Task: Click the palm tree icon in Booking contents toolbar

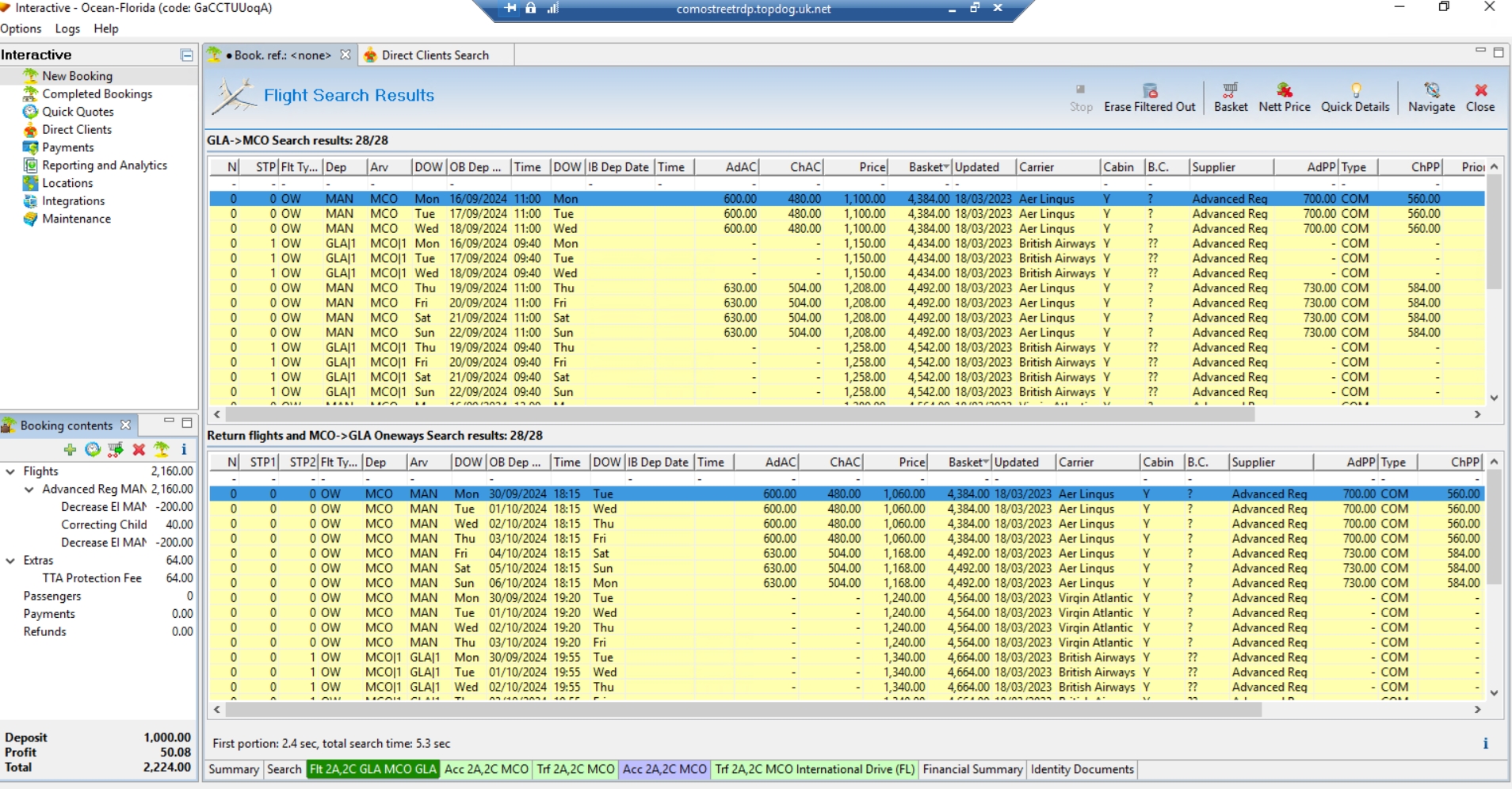Action: tap(162, 449)
